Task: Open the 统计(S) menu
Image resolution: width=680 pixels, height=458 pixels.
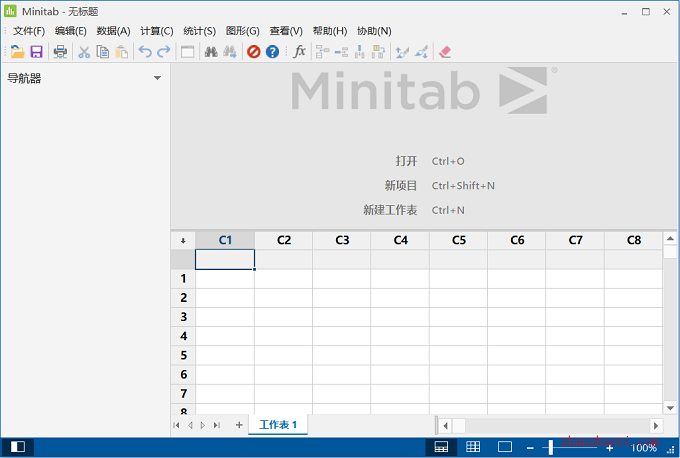Action: [x=199, y=31]
